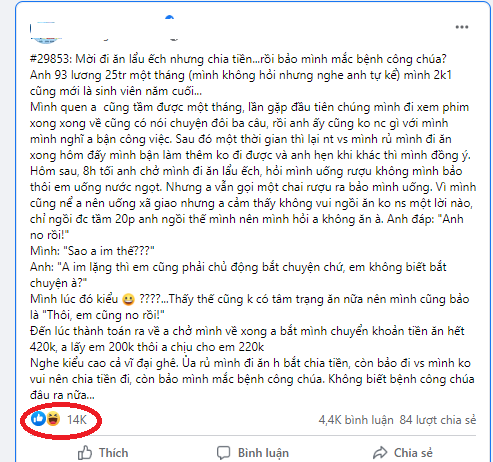This screenshot has height=462, width=493.
Task: Like the post with Thích label
Action: click(113, 453)
